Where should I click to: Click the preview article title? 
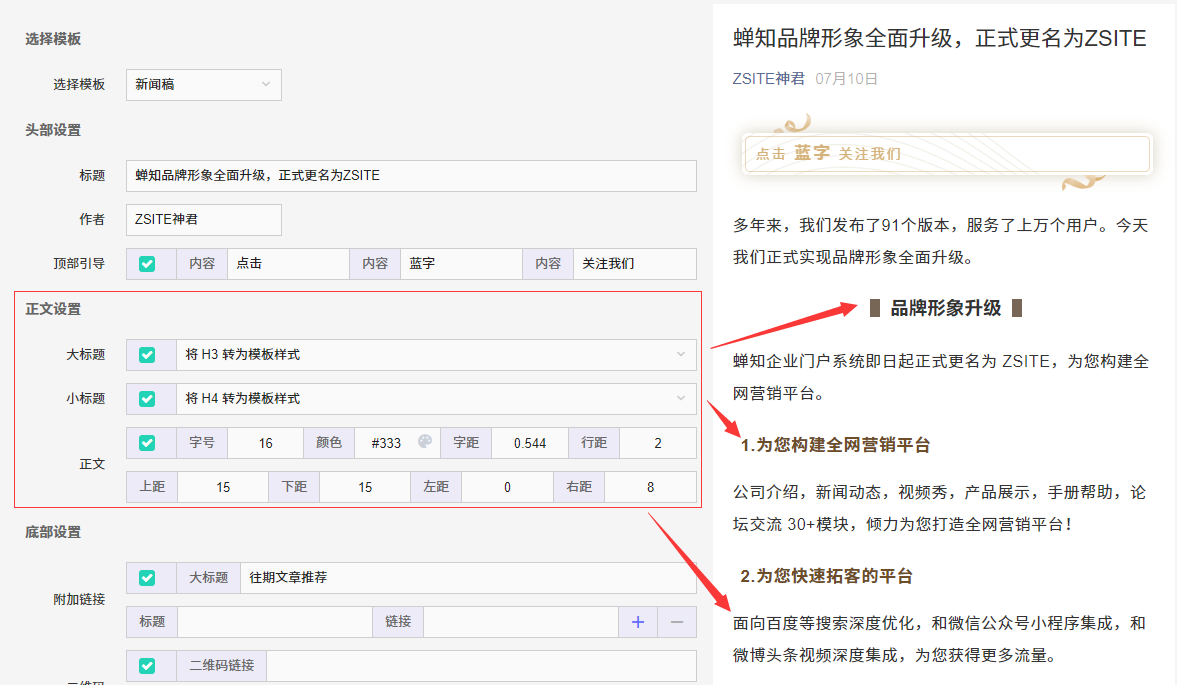940,38
